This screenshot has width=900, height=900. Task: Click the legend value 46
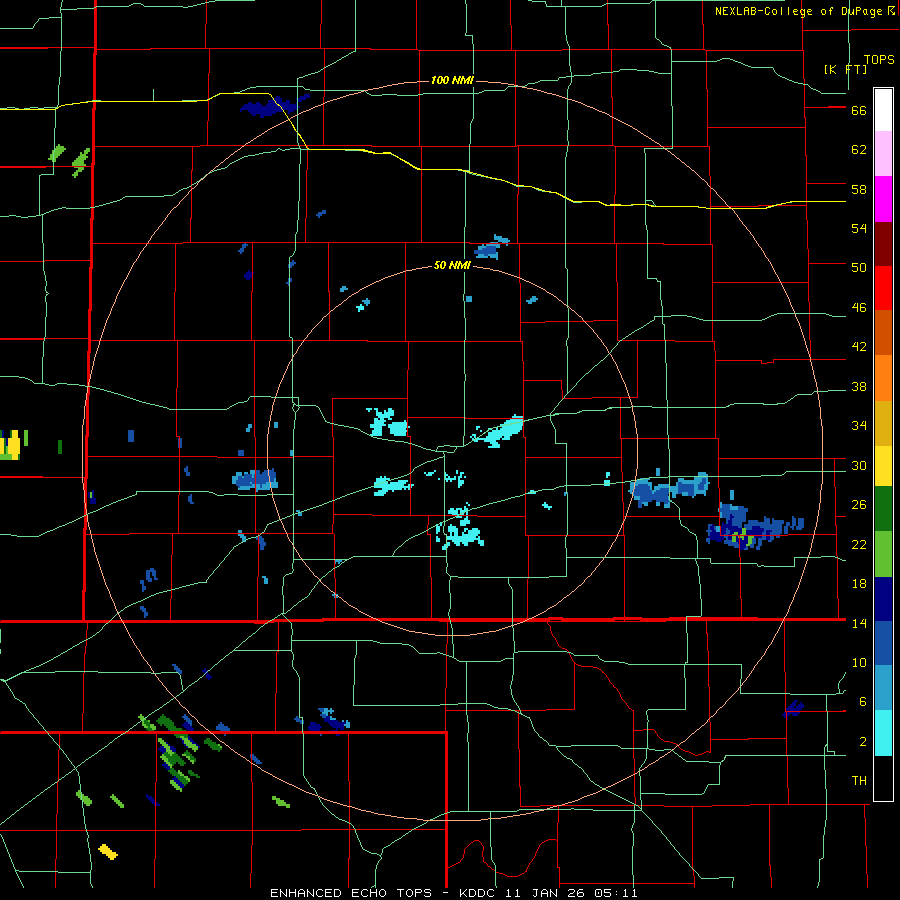point(859,308)
